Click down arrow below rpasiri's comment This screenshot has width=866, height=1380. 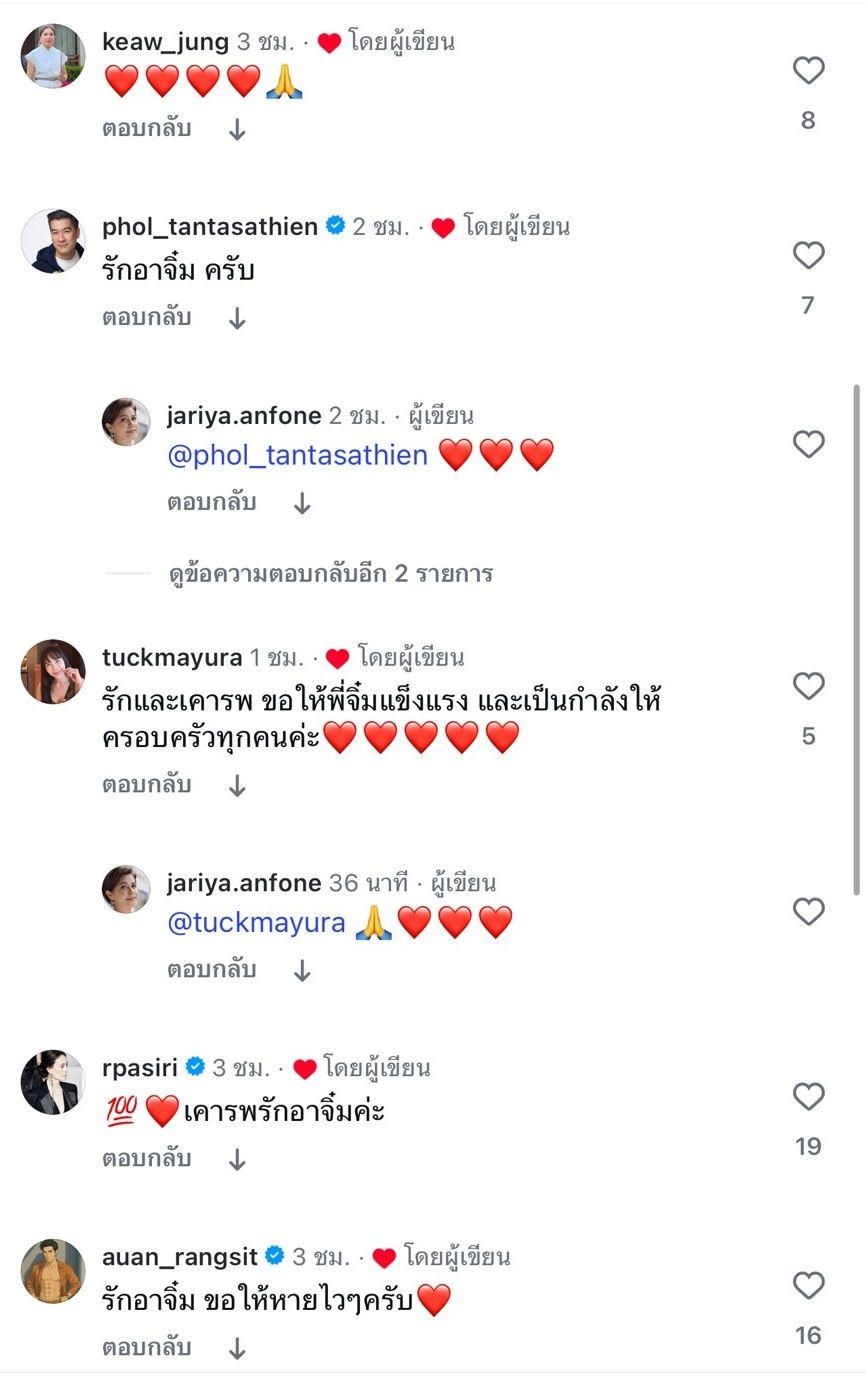click(x=237, y=1160)
